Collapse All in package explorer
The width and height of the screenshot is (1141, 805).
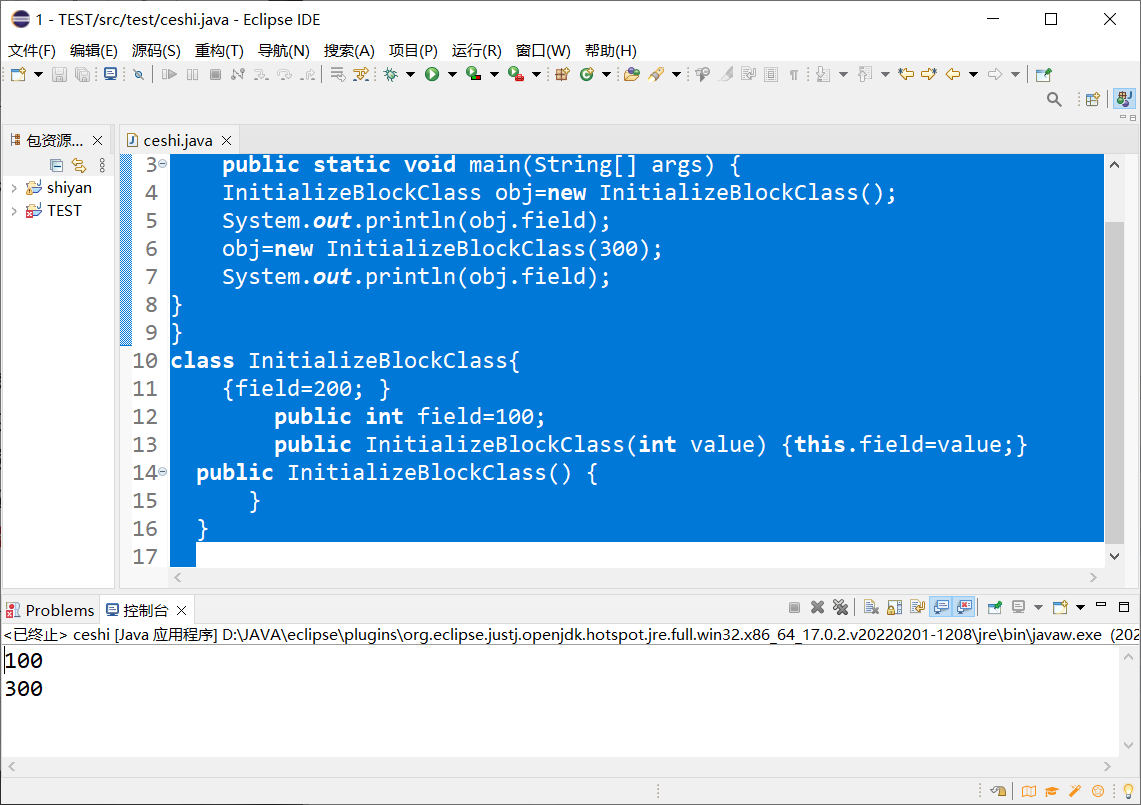click(56, 166)
